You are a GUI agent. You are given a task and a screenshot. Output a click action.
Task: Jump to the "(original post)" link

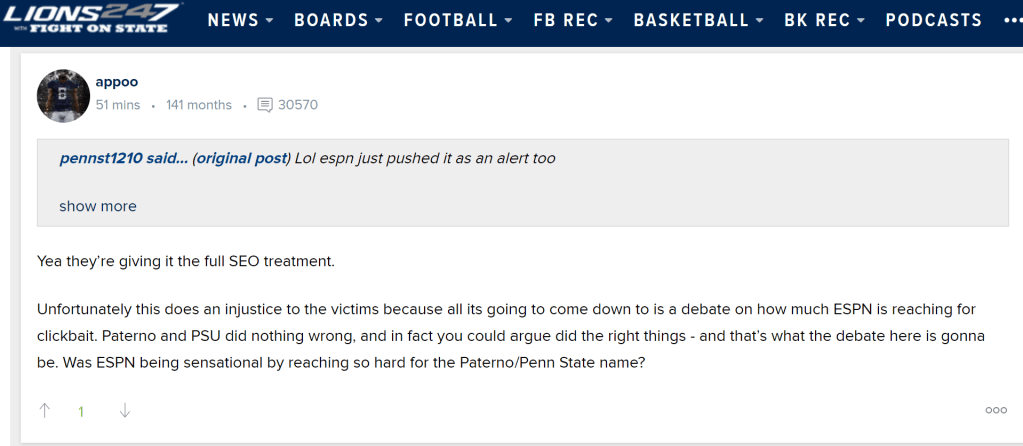coord(241,158)
